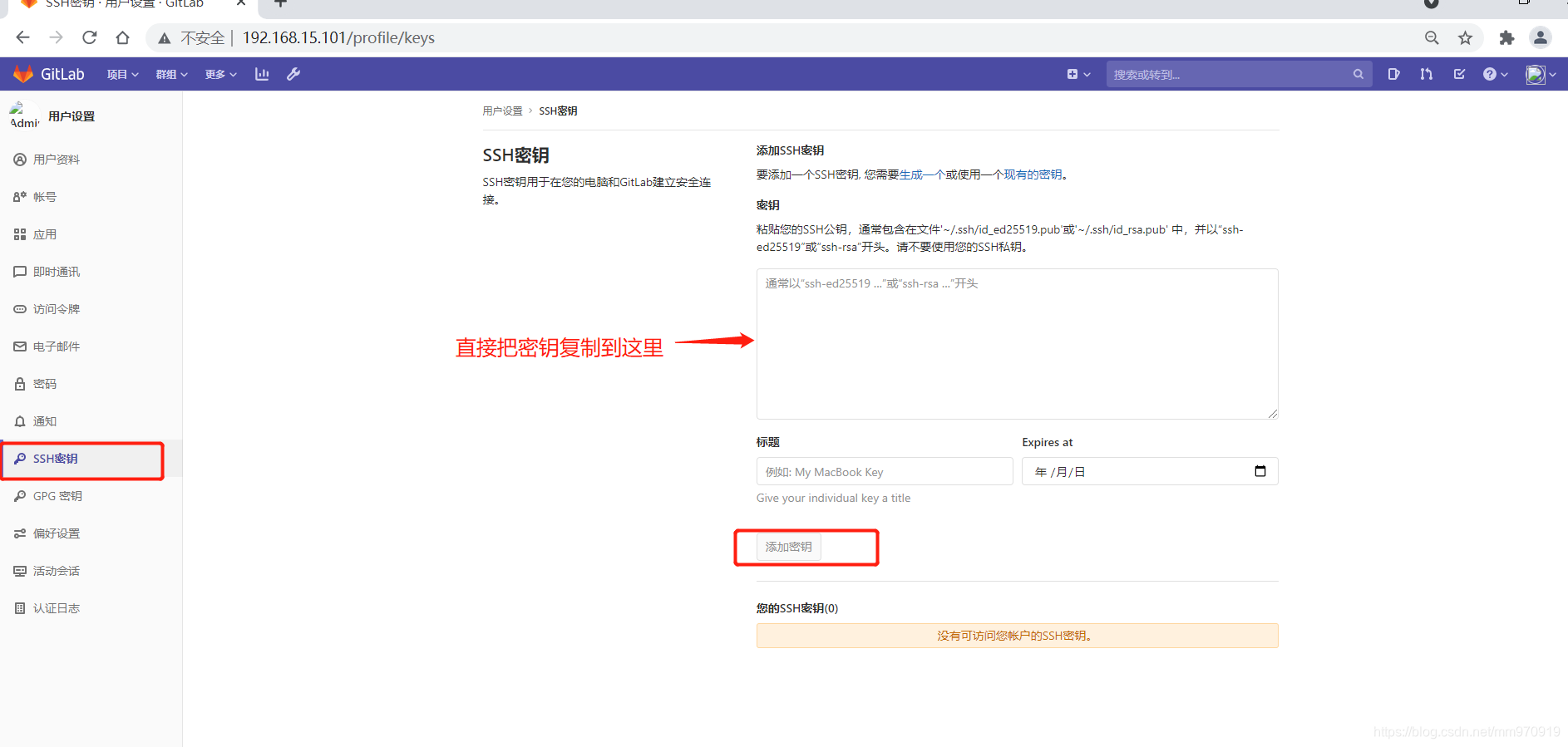Viewport: 1568px width, 747px height.
Task: Expand the 群组 (Groups) menu
Action: (171, 74)
